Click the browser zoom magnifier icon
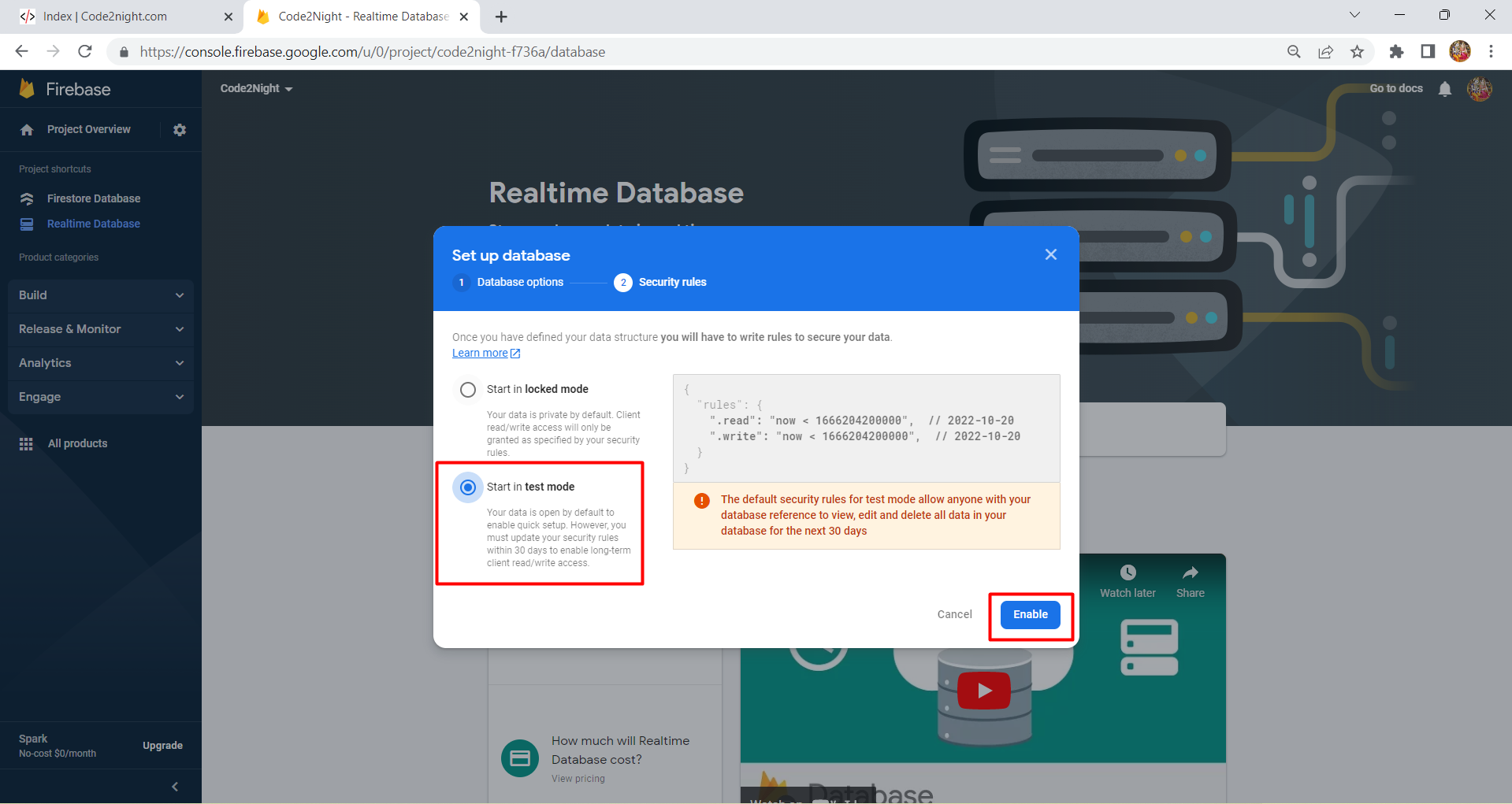Viewport: 1512px width, 804px height. coord(1294,51)
